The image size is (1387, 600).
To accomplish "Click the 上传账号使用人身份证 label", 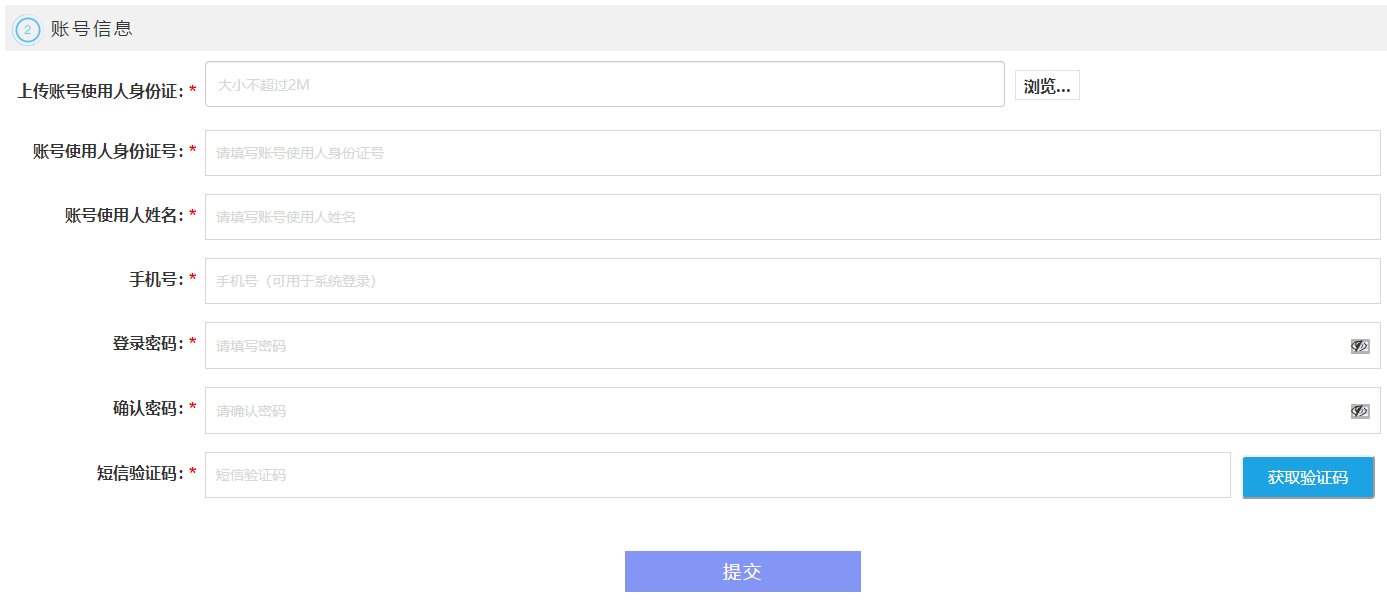I will (100, 91).
